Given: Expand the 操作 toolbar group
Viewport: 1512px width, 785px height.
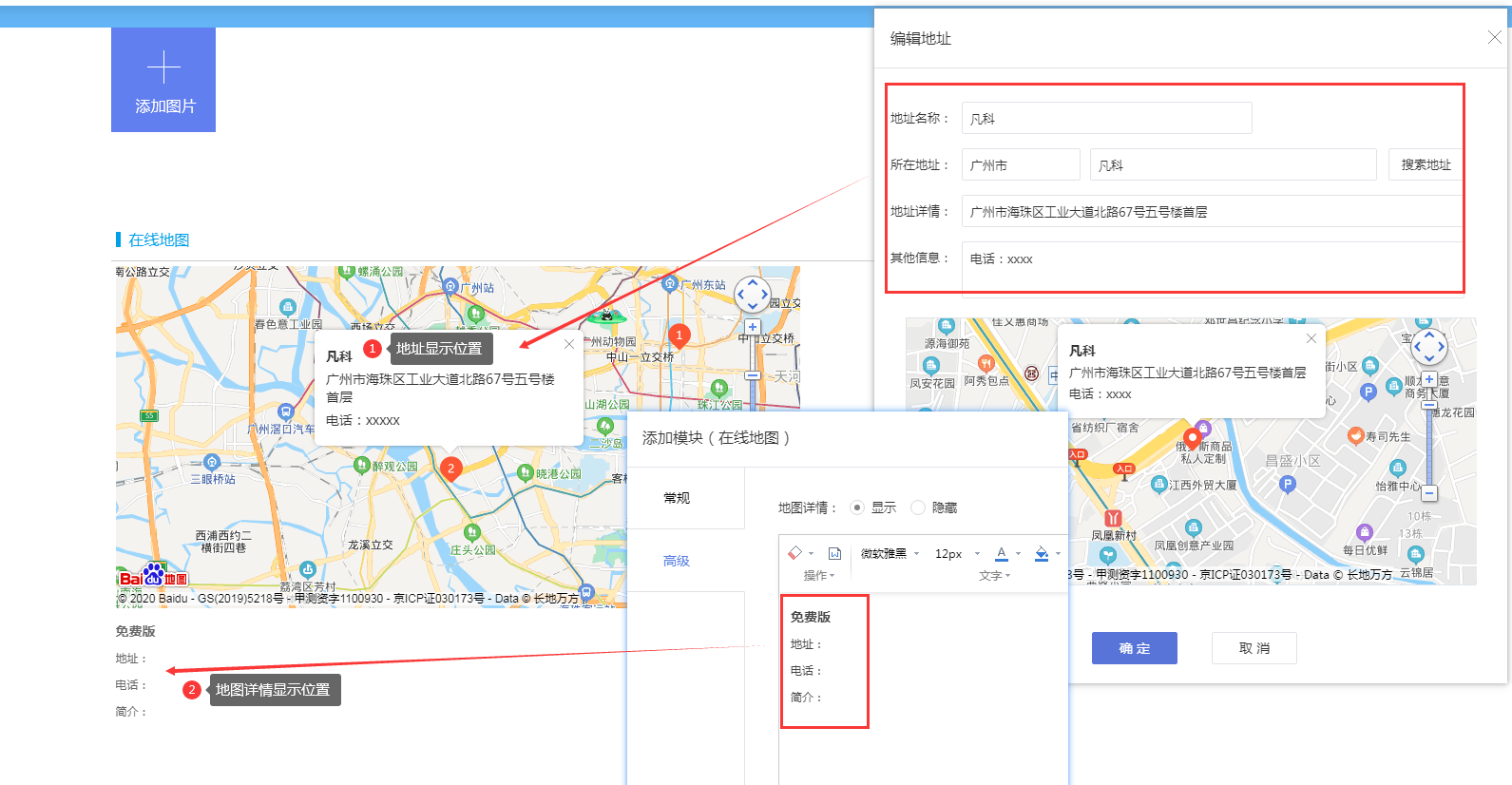Looking at the screenshot, I should tap(819, 576).
